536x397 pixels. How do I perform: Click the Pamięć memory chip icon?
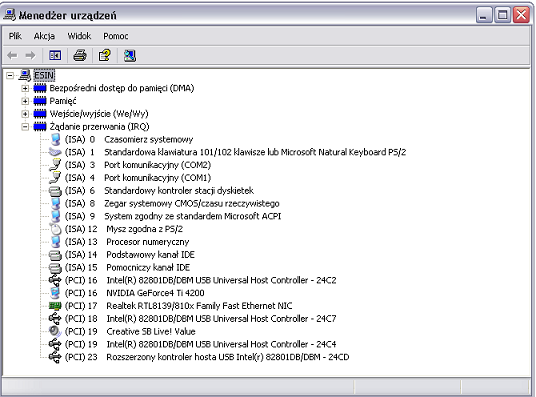click(x=40, y=101)
